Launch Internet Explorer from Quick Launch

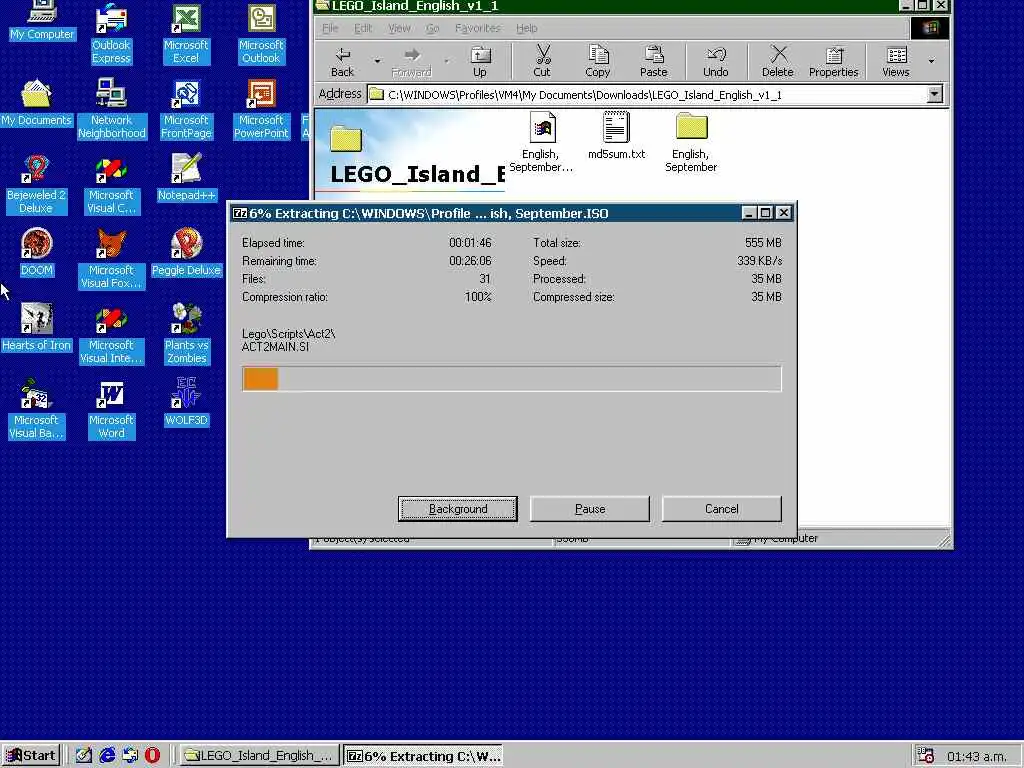107,756
